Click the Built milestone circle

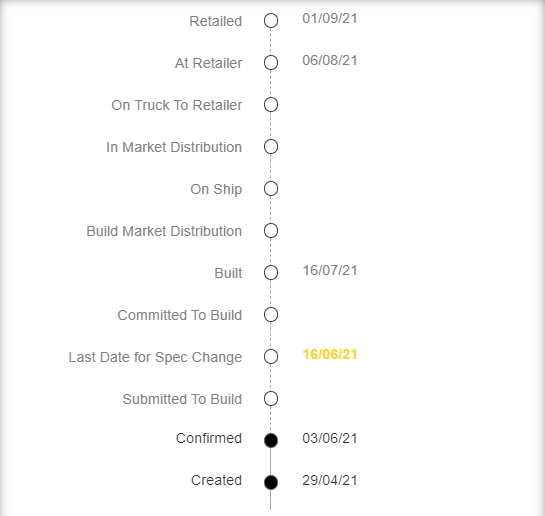(271, 273)
